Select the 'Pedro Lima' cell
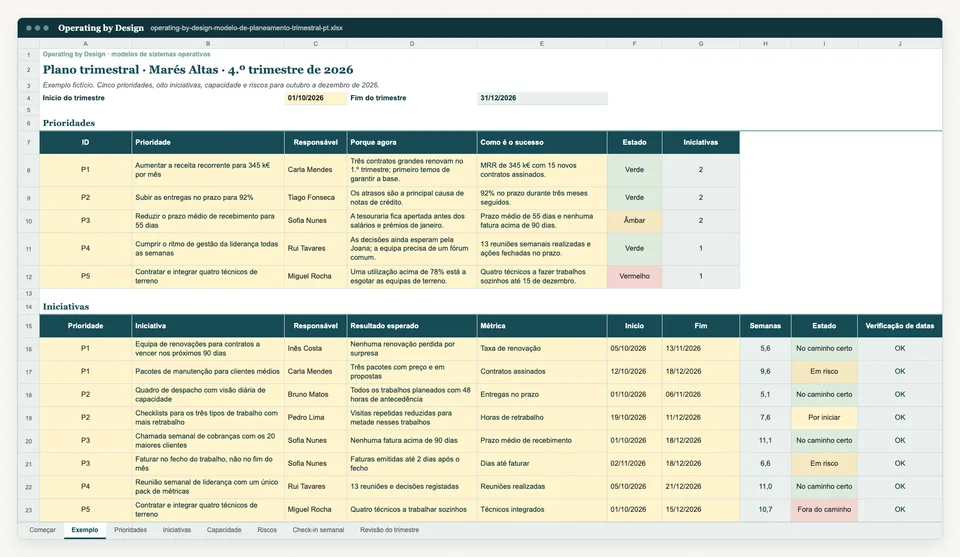This screenshot has width=960, height=557. [315, 417]
